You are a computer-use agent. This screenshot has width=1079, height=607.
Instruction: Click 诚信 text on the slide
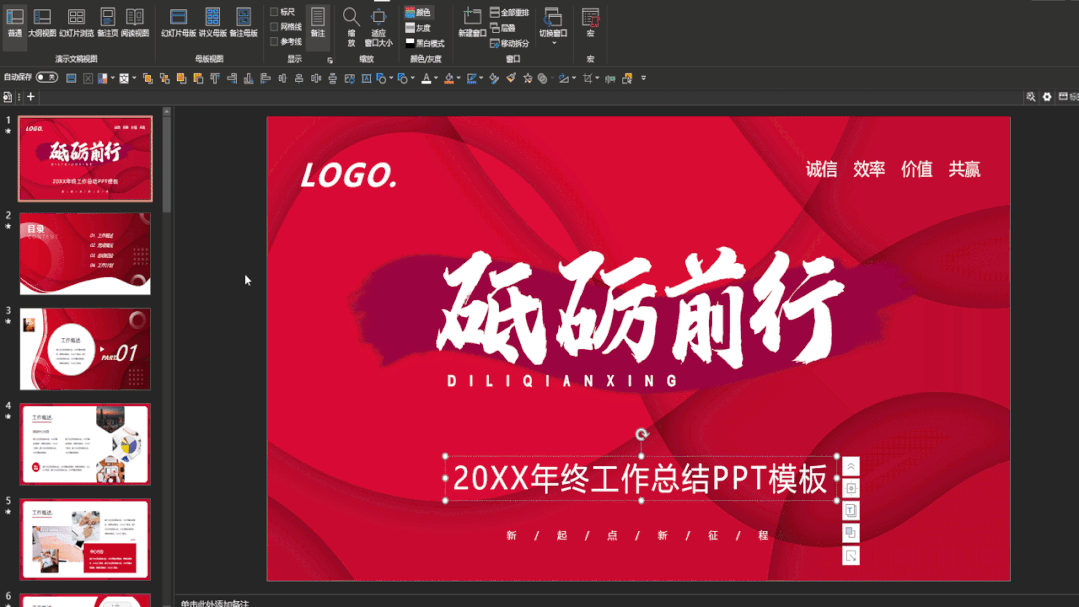[821, 169]
